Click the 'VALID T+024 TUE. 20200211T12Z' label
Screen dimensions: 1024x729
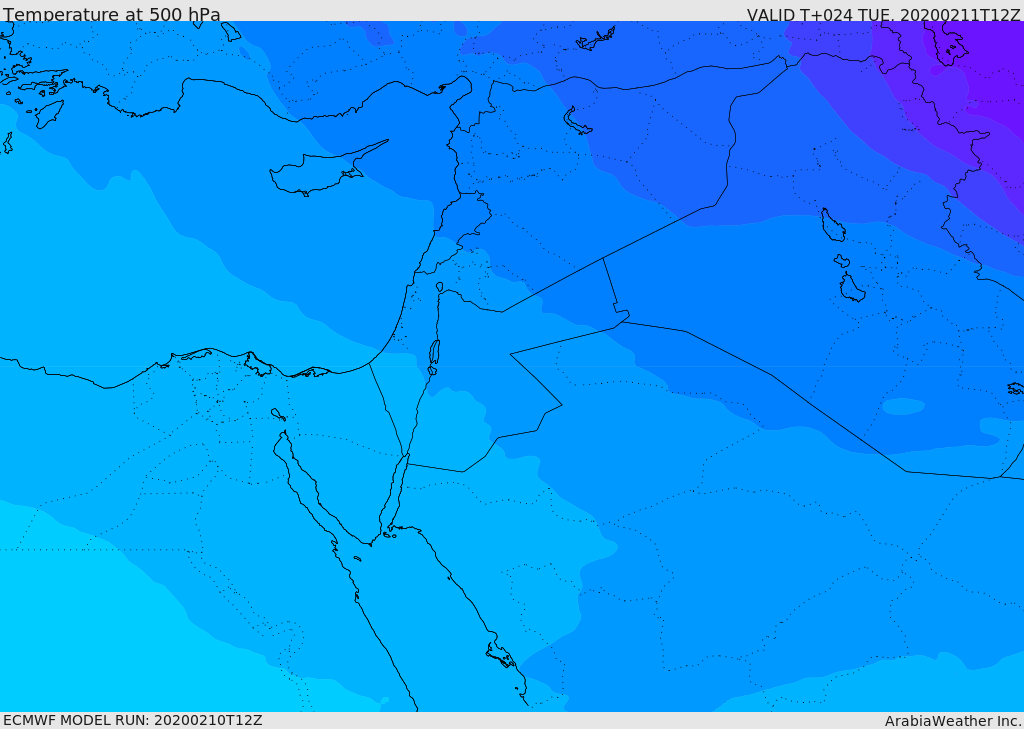(883, 14)
